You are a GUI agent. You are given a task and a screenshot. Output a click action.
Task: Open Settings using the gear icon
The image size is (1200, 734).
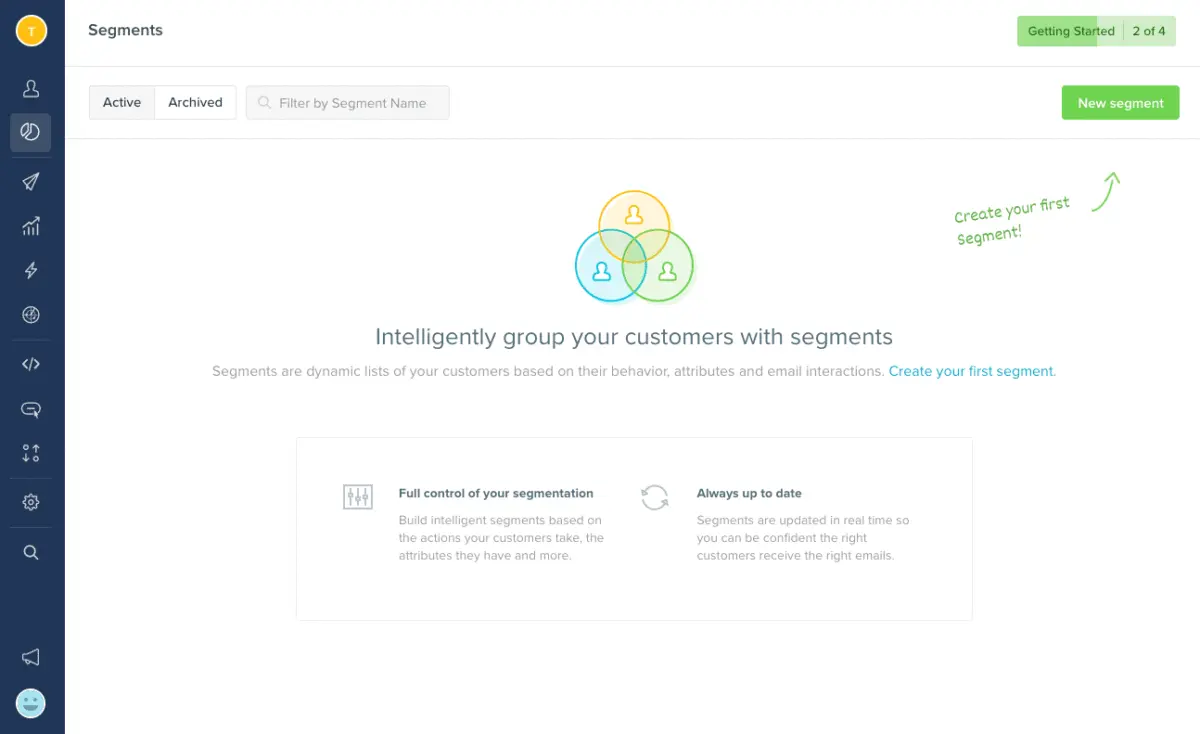coord(31,502)
